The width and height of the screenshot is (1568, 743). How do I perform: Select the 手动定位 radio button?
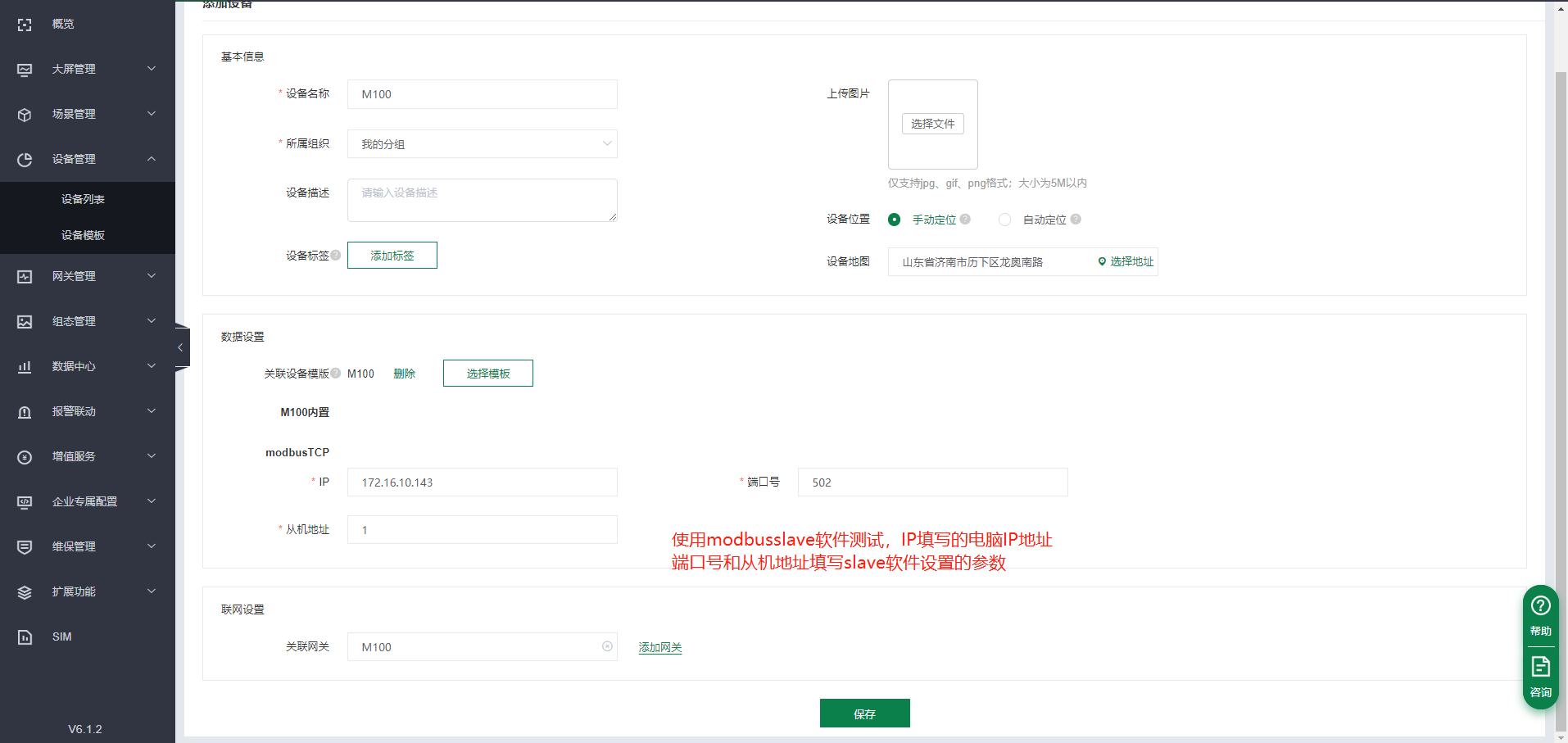pyautogui.click(x=894, y=220)
